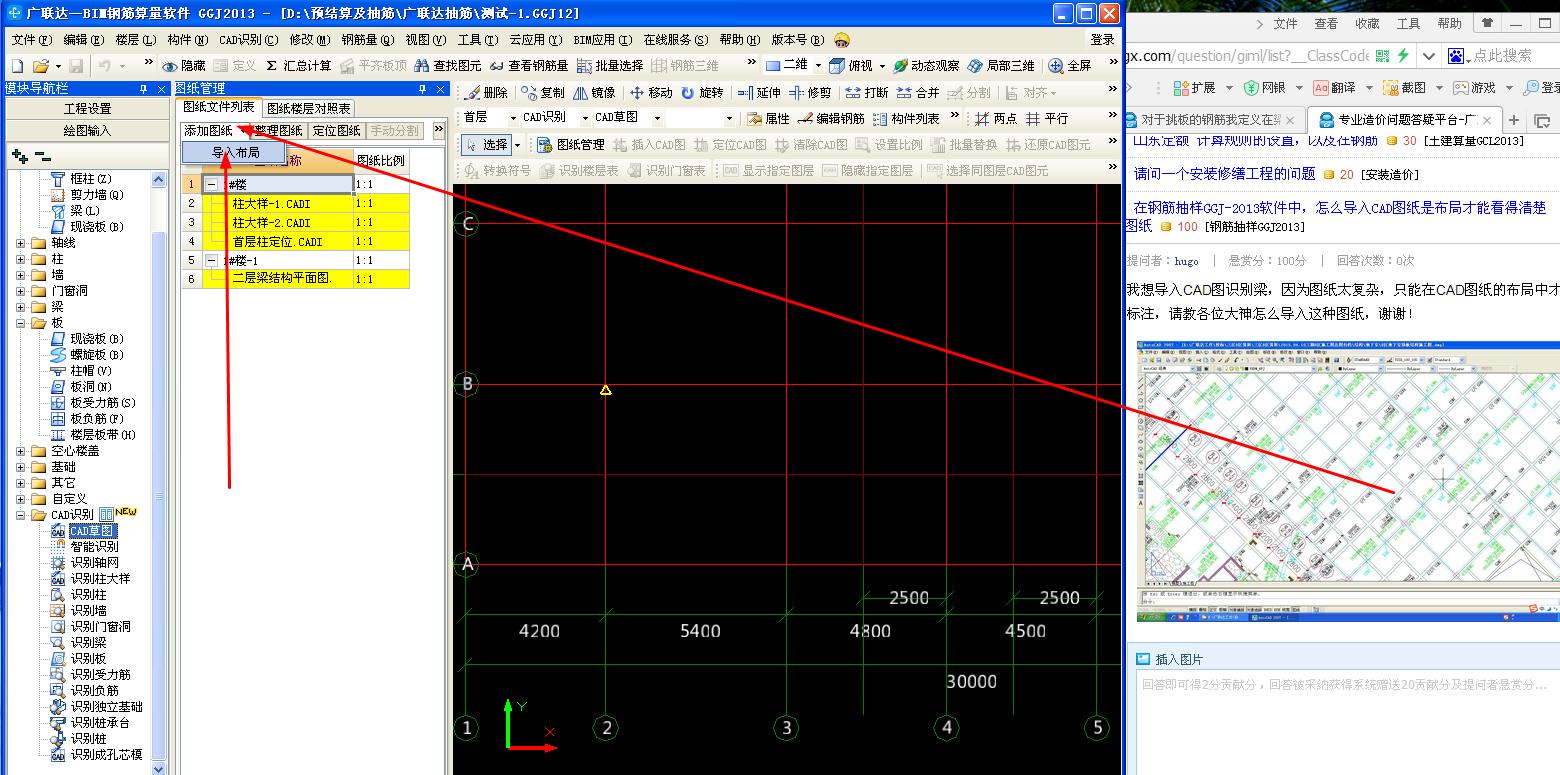The image size is (1560, 775).
Task: Click 批量选择 batch select tool
Action: (x=610, y=66)
